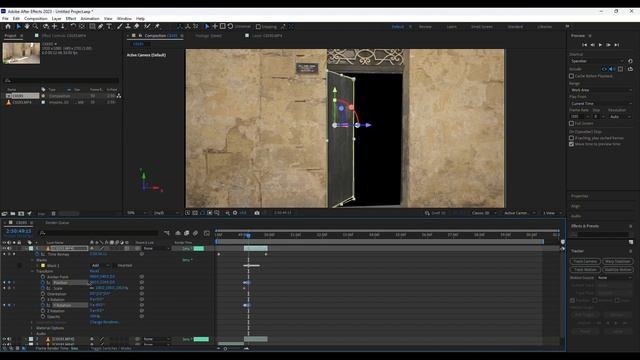
Task: Open the Active Camera view dropdown
Action: (x=521, y=213)
